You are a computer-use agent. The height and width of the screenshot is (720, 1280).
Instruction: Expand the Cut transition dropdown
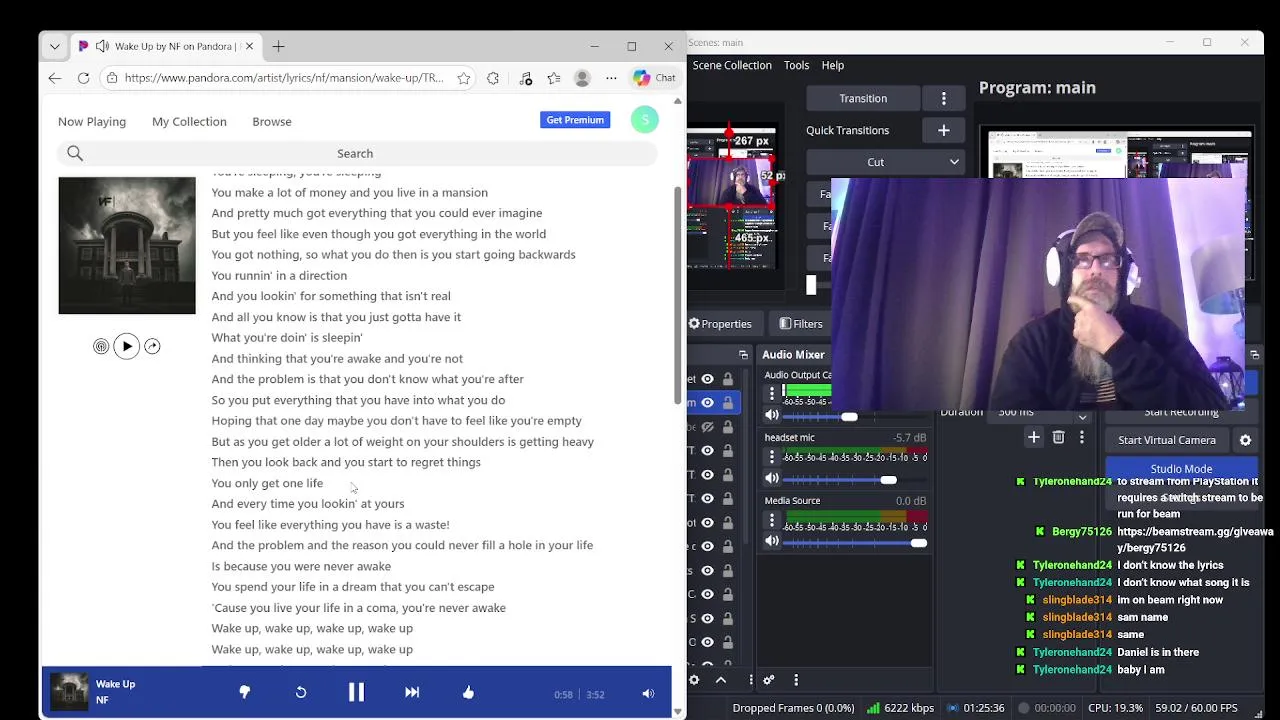point(954,162)
